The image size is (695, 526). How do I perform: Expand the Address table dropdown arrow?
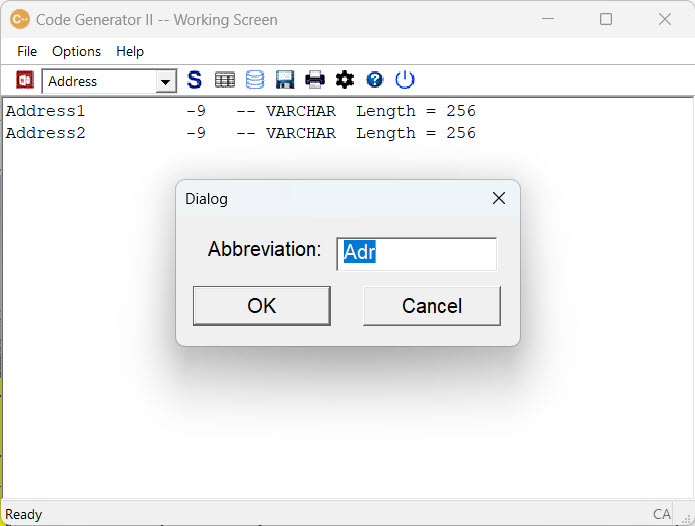click(x=166, y=82)
